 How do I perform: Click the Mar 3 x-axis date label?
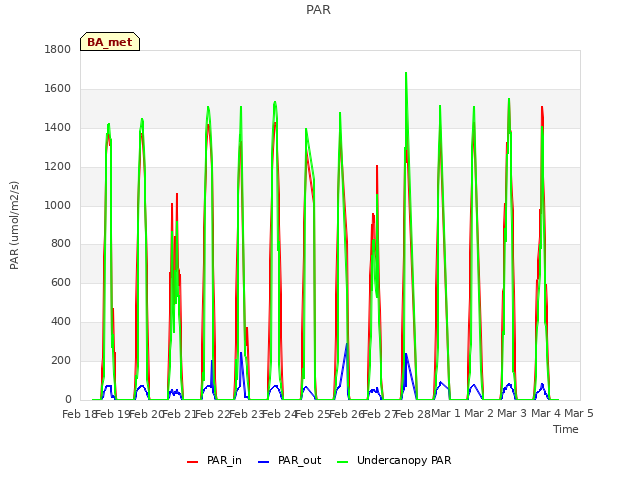point(512,413)
